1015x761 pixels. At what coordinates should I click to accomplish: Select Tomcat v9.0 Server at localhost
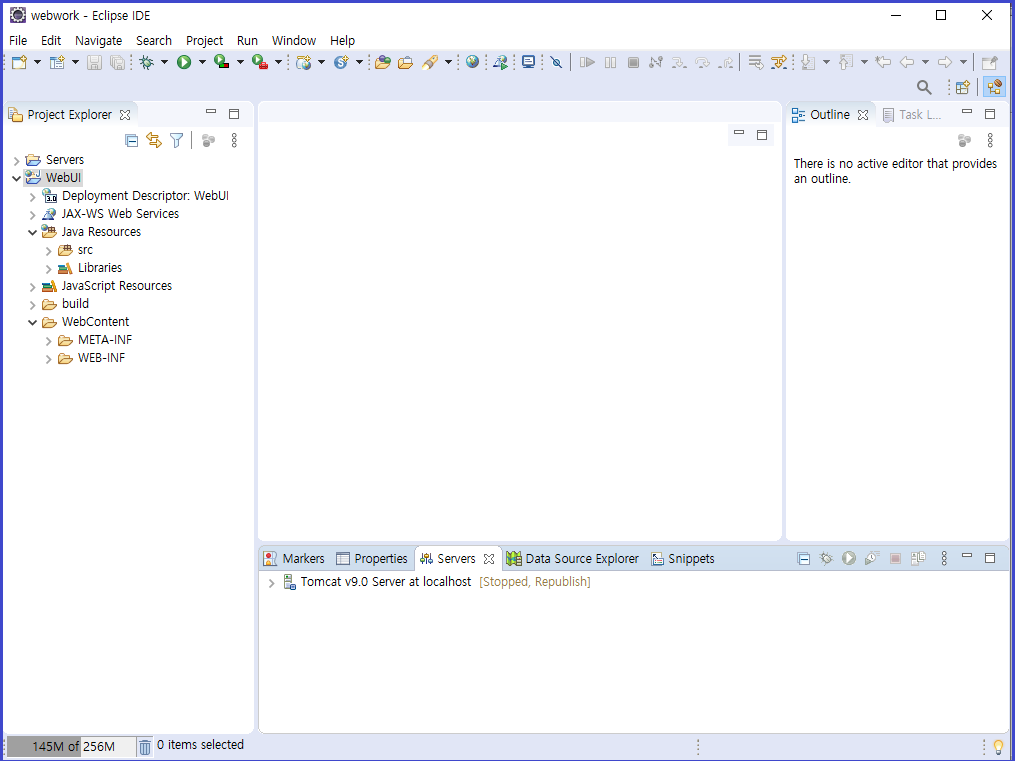(x=386, y=582)
